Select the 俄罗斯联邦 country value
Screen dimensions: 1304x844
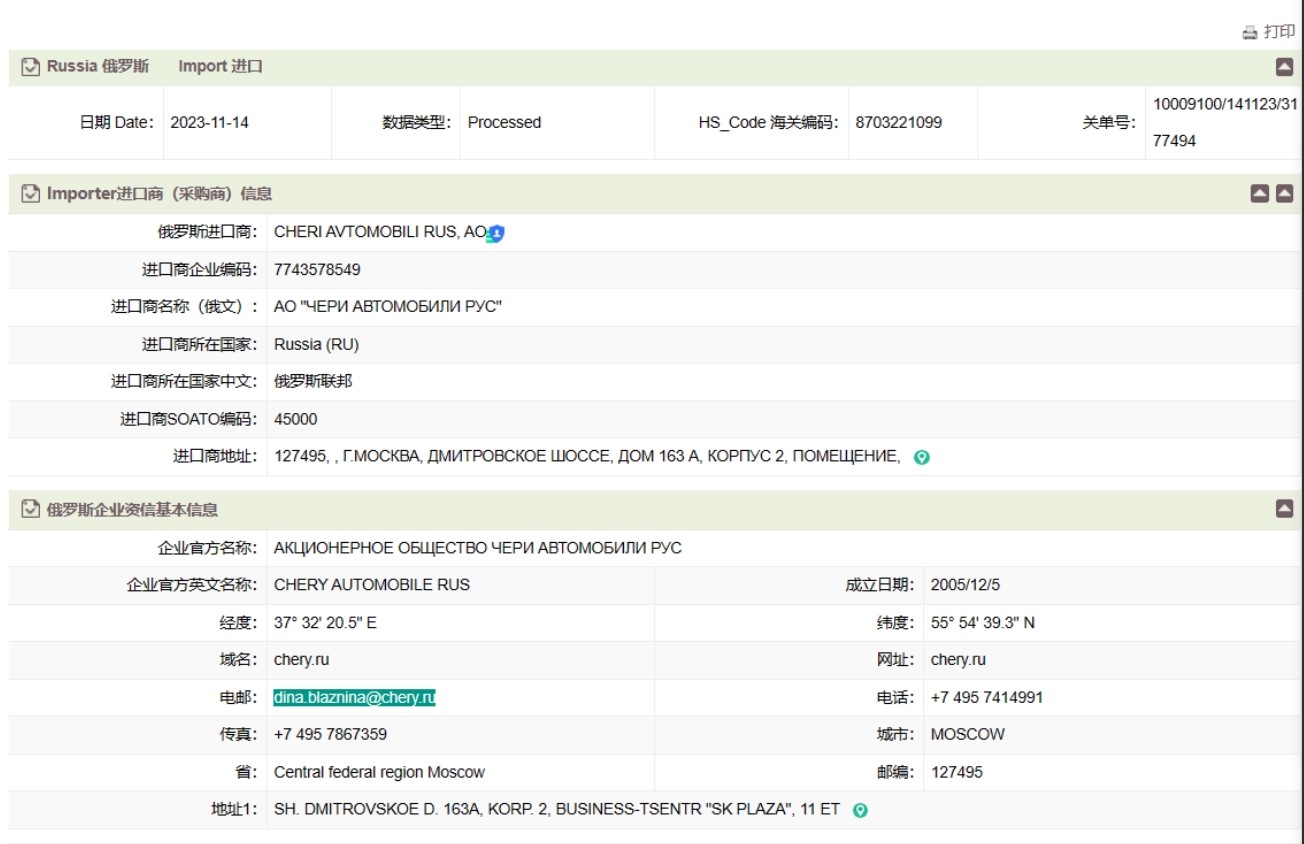pyautogui.click(x=313, y=382)
